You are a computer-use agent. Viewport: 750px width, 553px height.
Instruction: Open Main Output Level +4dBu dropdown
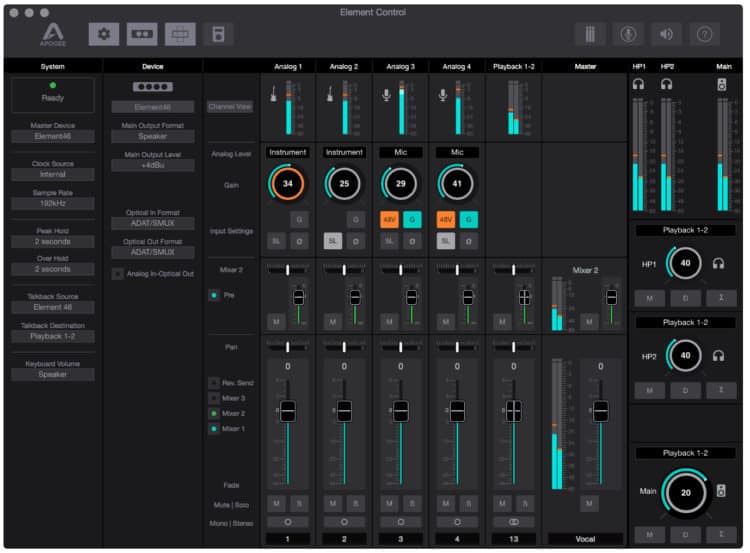[x=153, y=166]
